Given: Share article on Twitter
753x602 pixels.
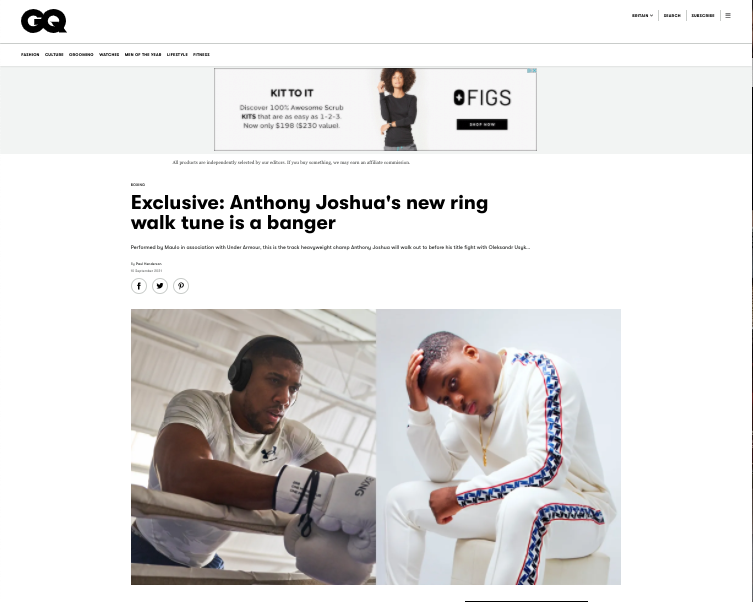Looking at the screenshot, I should tap(160, 286).
